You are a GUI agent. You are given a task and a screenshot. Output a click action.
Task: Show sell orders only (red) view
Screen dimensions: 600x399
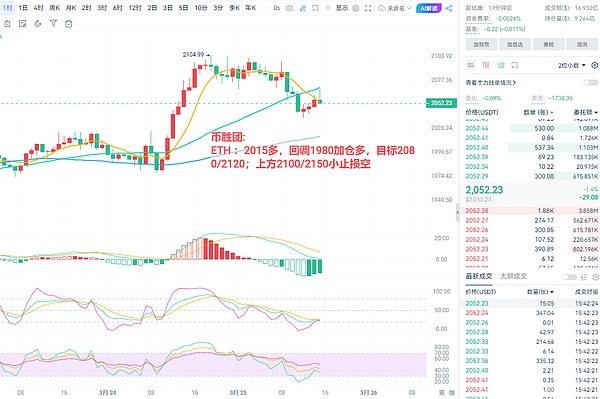486,65
